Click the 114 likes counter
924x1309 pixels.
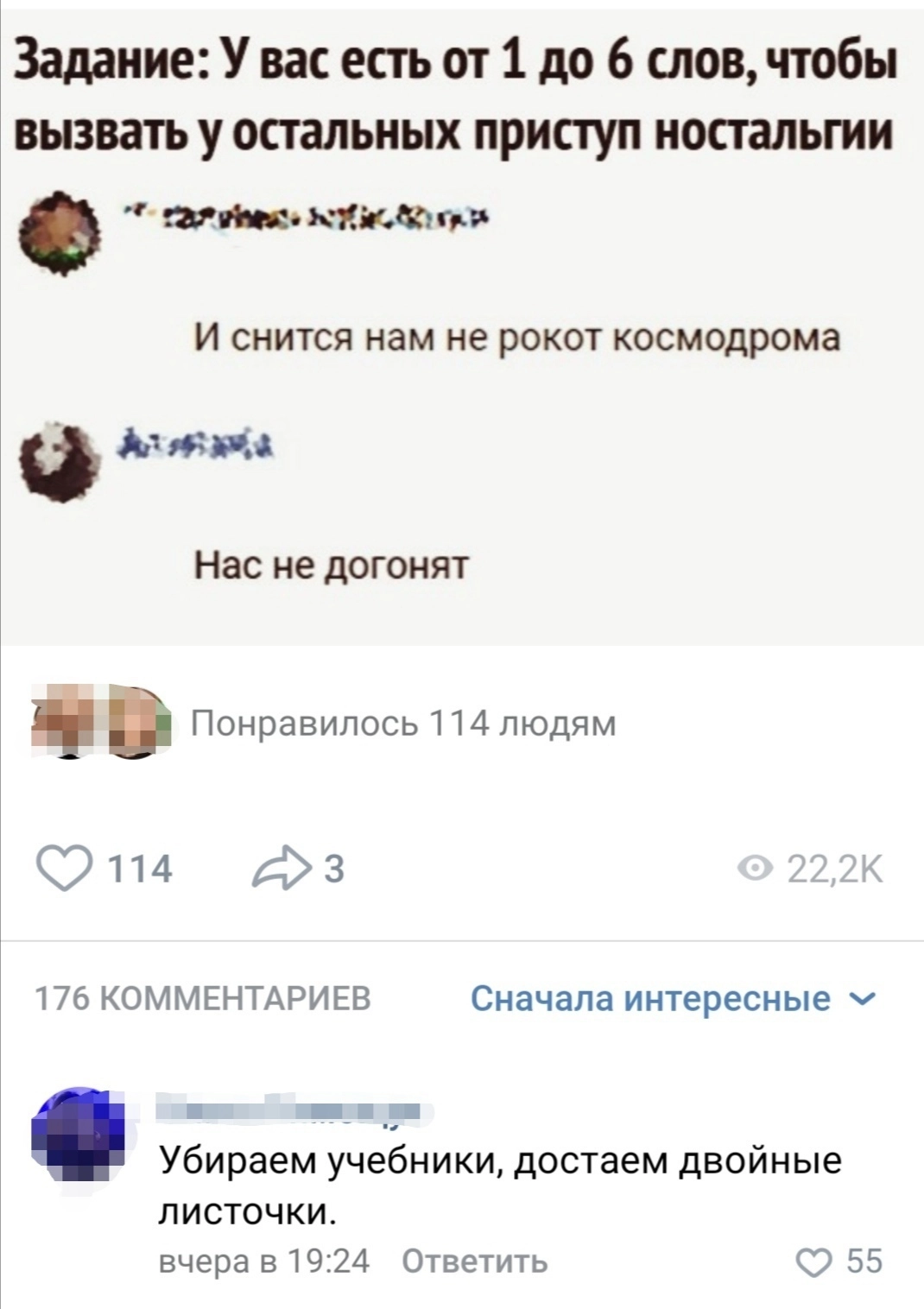138,870
